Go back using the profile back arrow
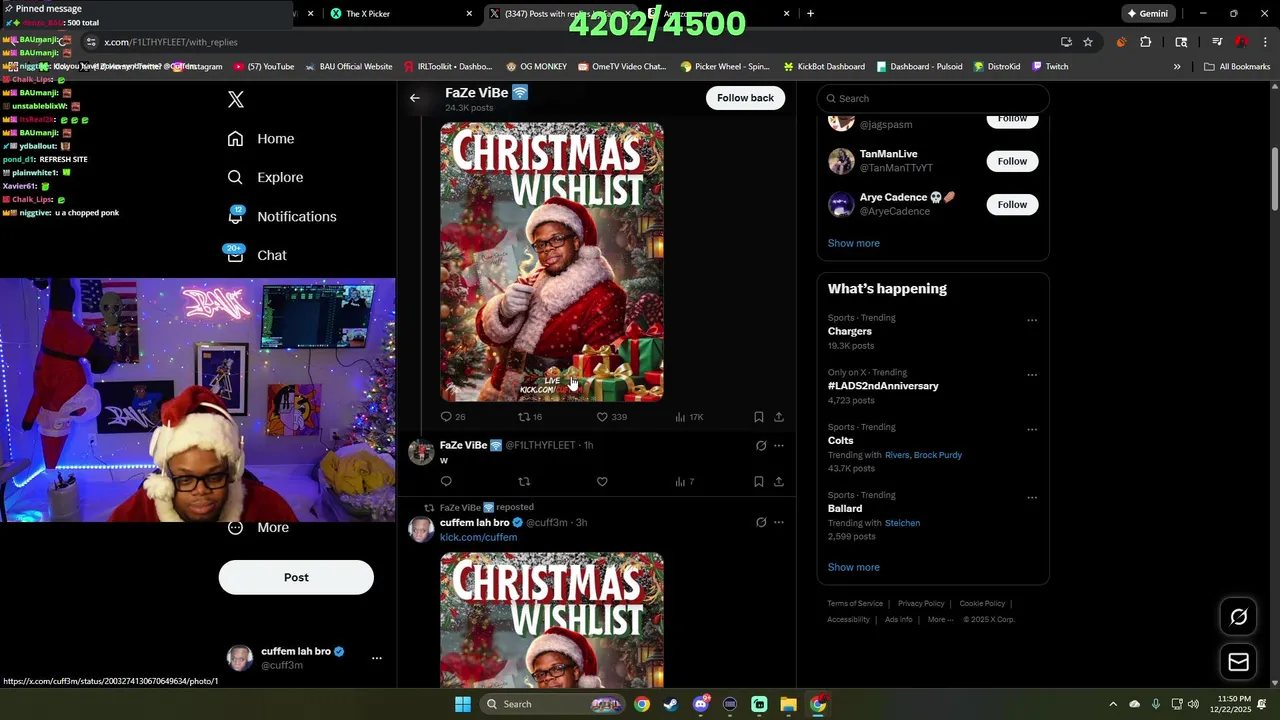 pyautogui.click(x=415, y=98)
